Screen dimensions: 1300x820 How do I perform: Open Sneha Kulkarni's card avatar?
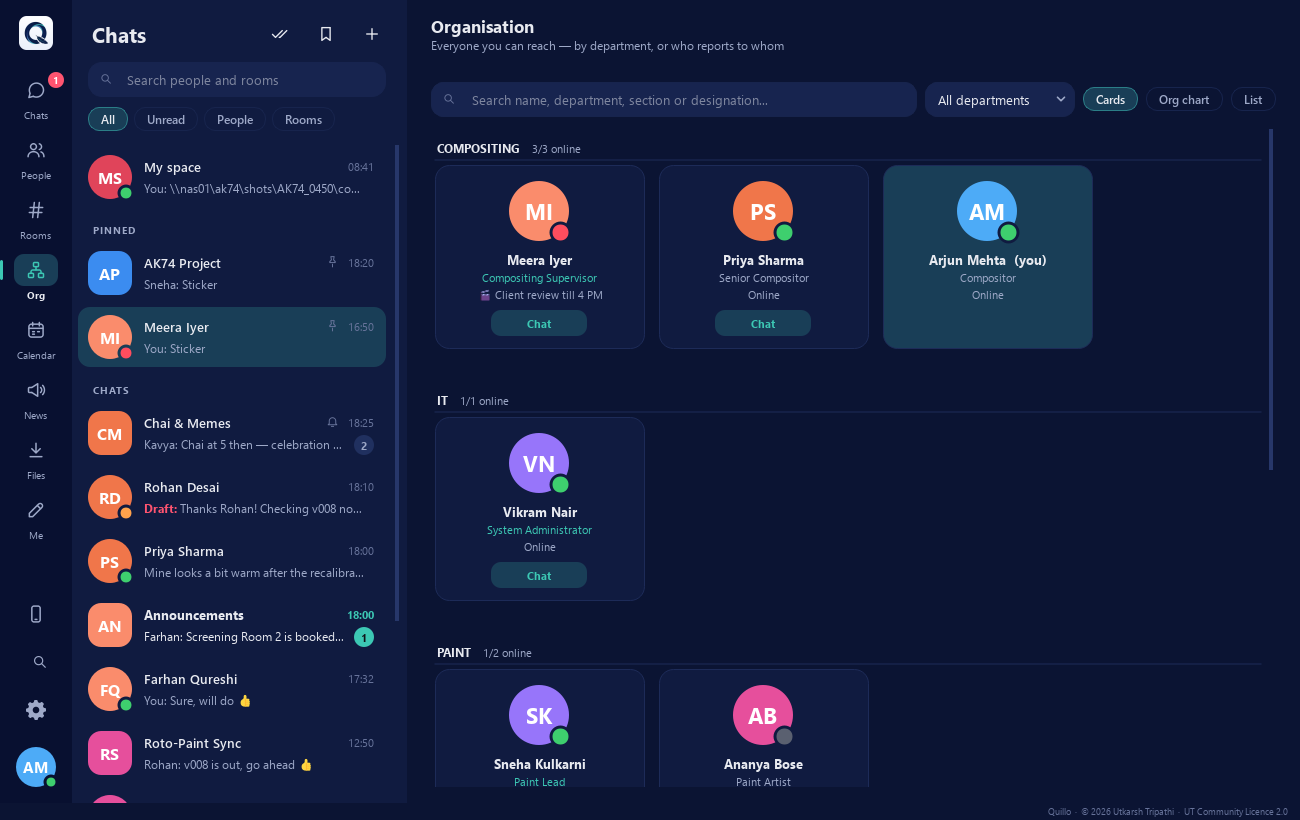pos(539,715)
